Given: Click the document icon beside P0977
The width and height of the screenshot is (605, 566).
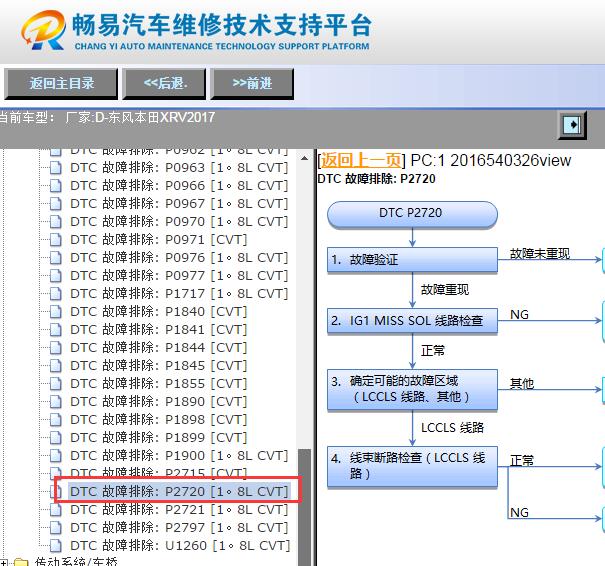Looking at the screenshot, I should pos(56,276).
